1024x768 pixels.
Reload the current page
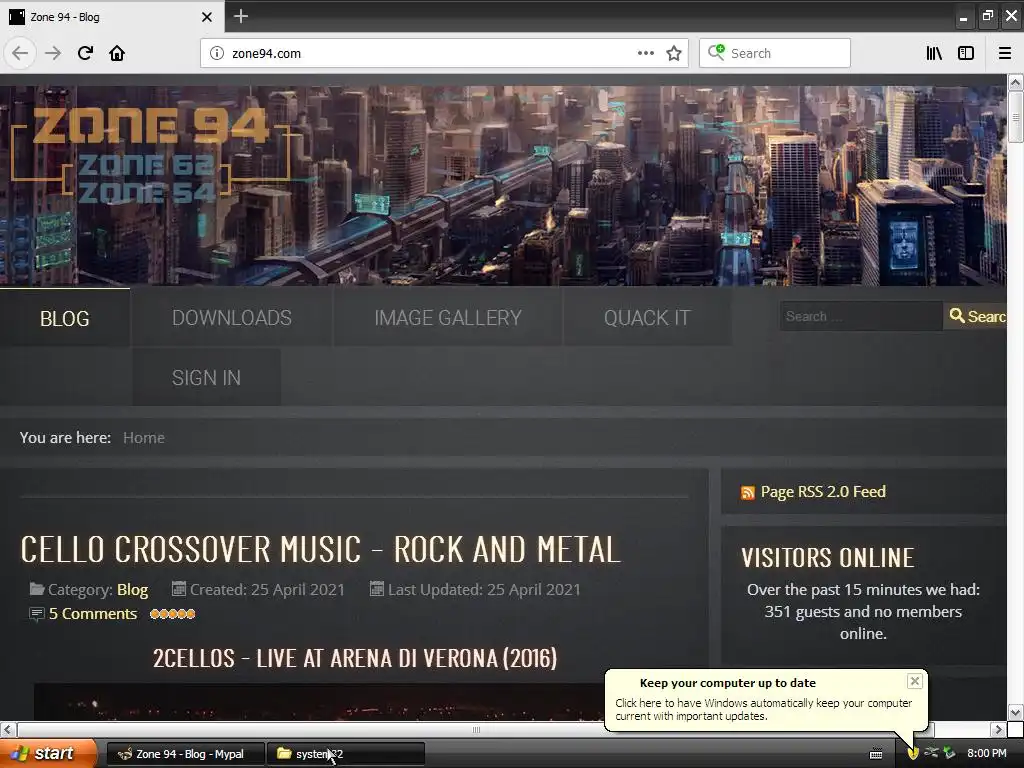[85, 53]
